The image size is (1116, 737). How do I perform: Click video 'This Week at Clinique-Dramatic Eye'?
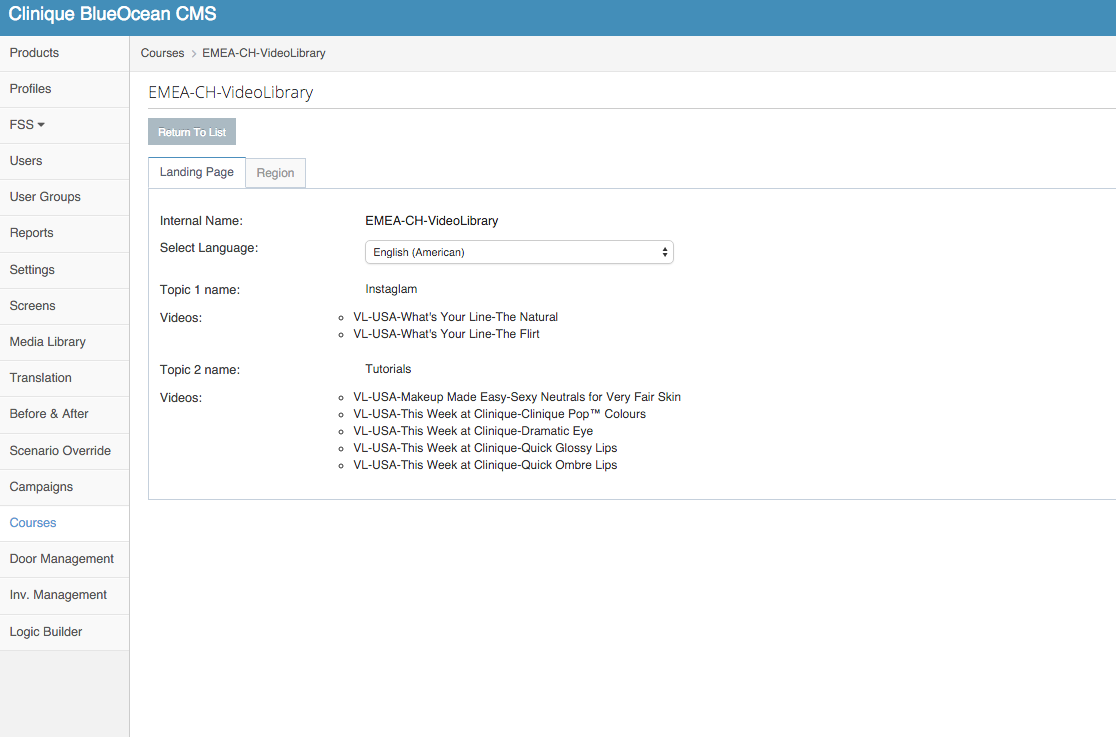click(x=473, y=431)
